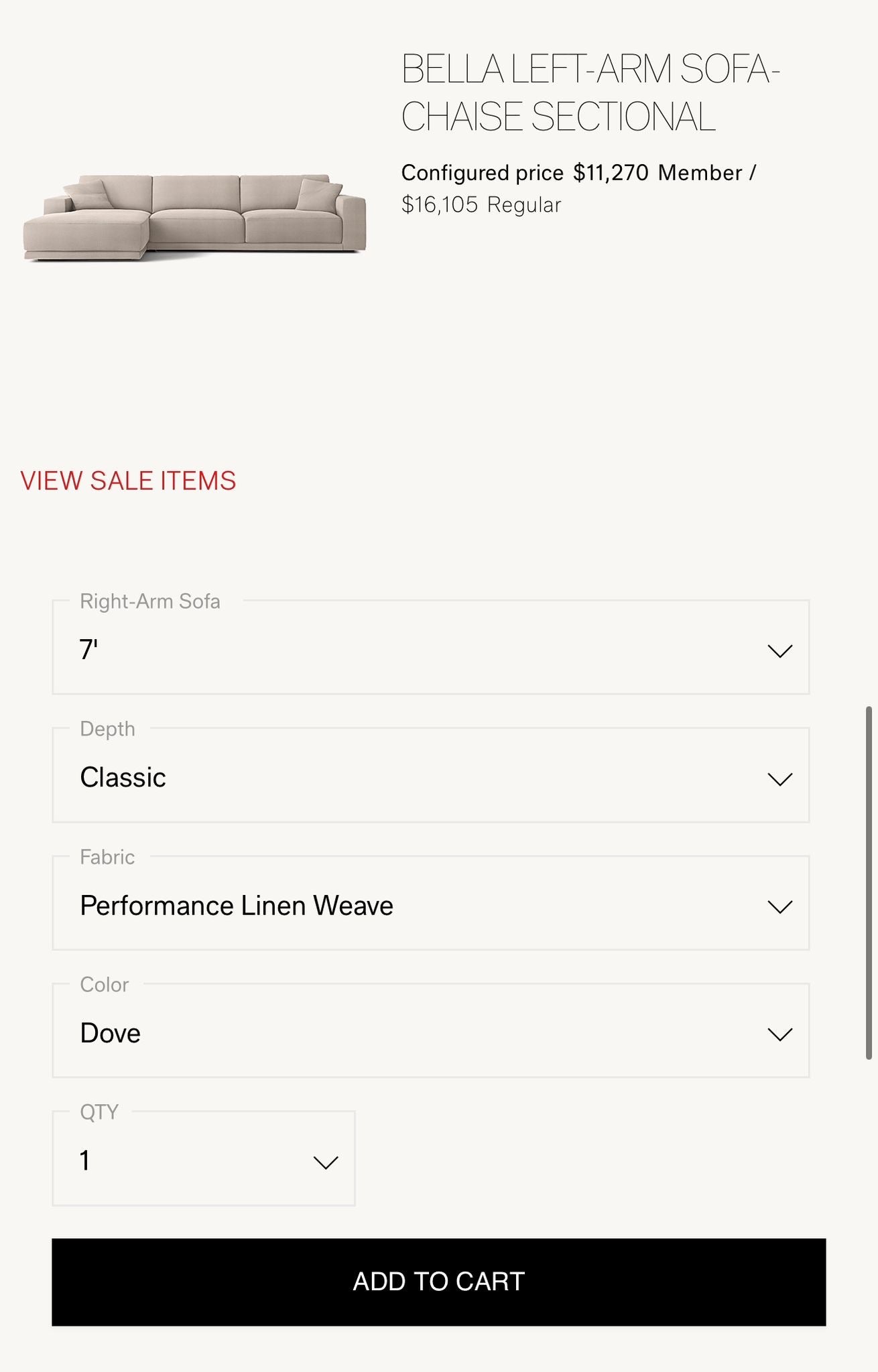The image size is (878, 1372).
Task: Click the chevron arrow in Fabric field
Action: click(779, 907)
